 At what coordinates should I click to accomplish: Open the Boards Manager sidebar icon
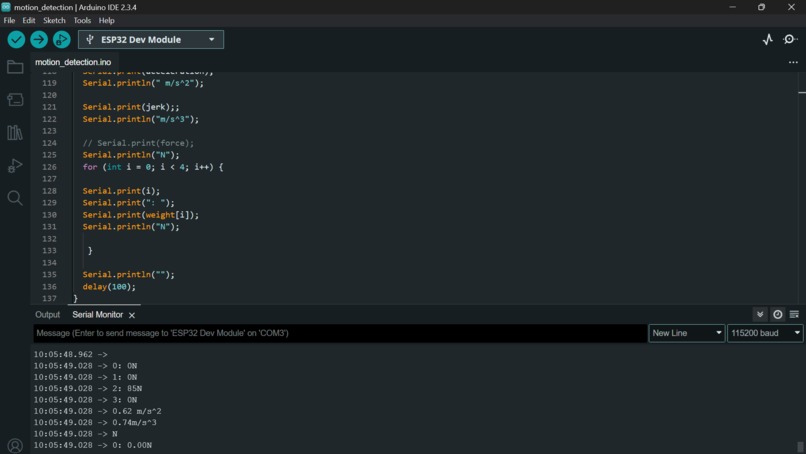point(15,100)
